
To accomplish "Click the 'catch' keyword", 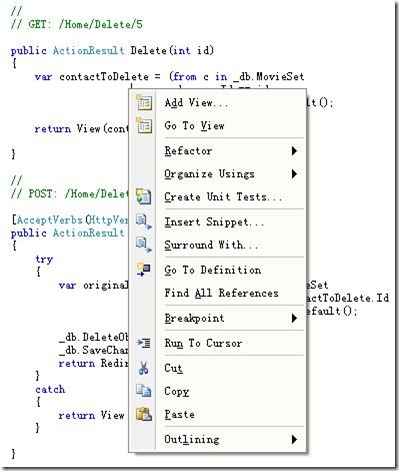I will 50,389.
